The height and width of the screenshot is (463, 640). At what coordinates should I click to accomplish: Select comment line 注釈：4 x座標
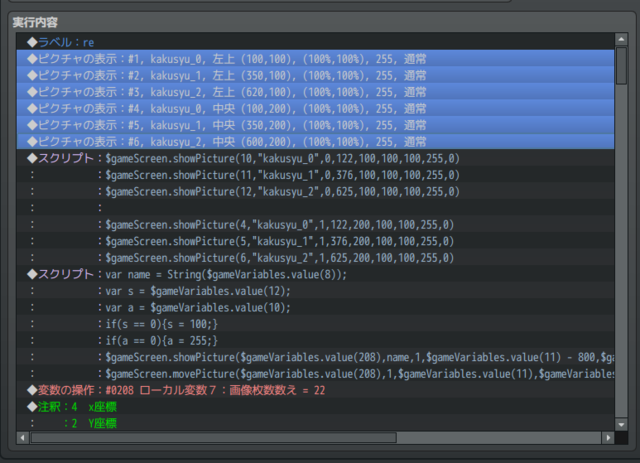[x=315, y=407]
